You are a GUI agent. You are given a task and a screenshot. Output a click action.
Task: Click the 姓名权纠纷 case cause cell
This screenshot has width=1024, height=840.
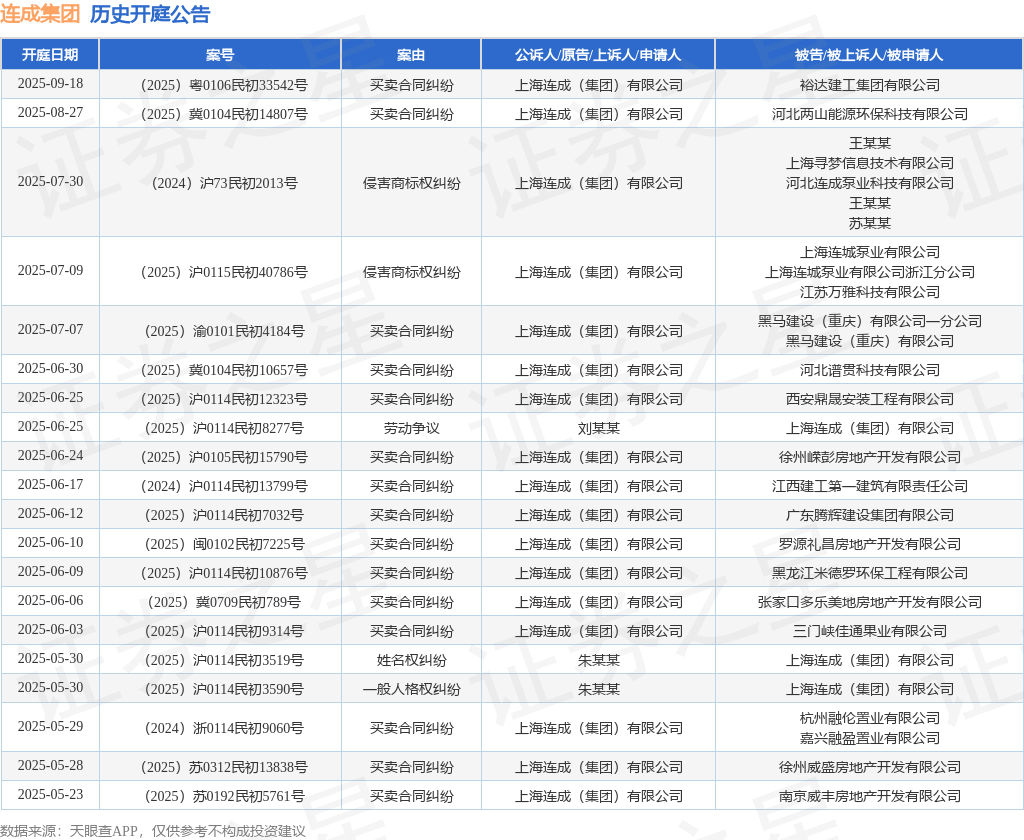tap(411, 660)
